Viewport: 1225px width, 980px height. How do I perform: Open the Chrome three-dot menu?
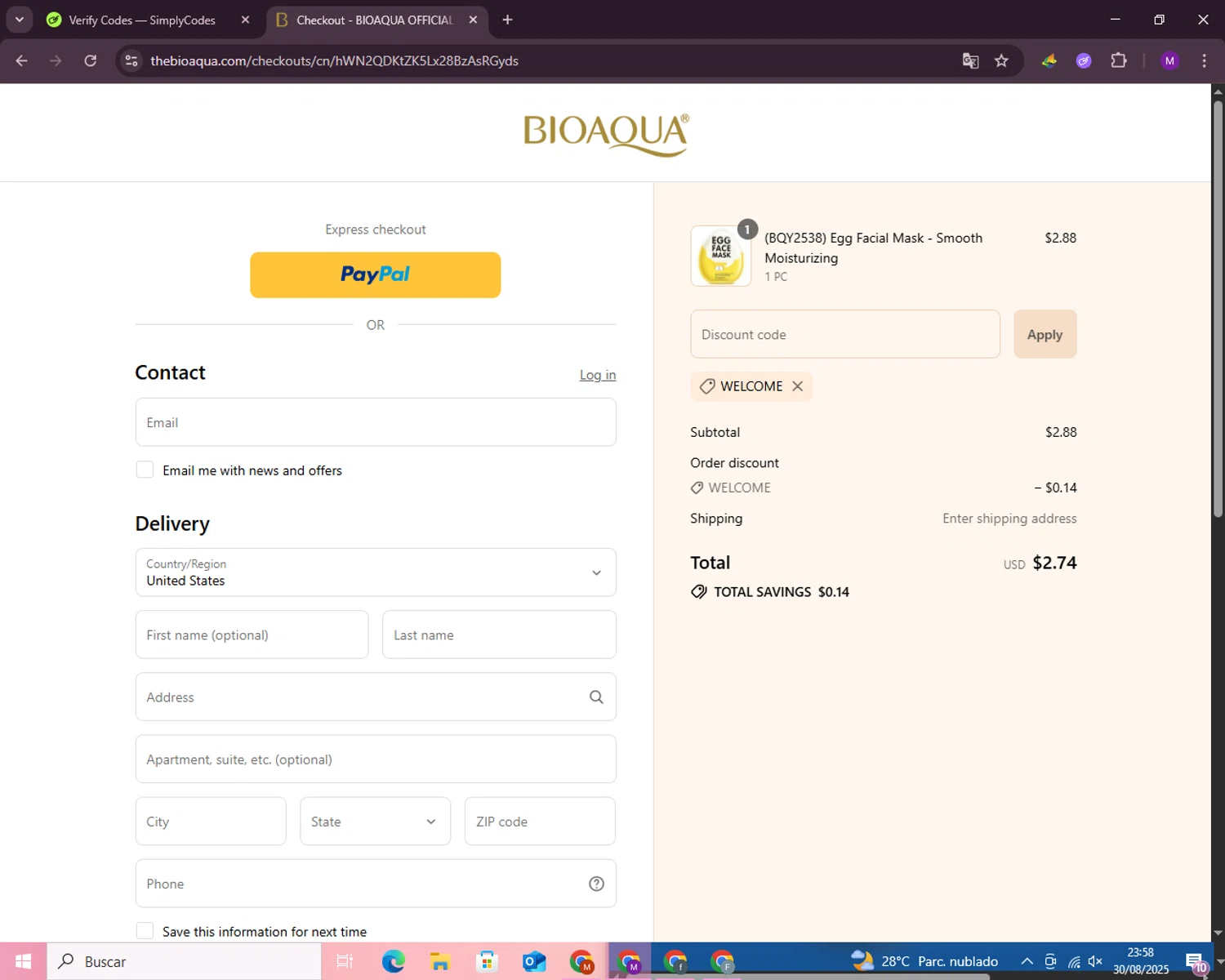tap(1204, 60)
